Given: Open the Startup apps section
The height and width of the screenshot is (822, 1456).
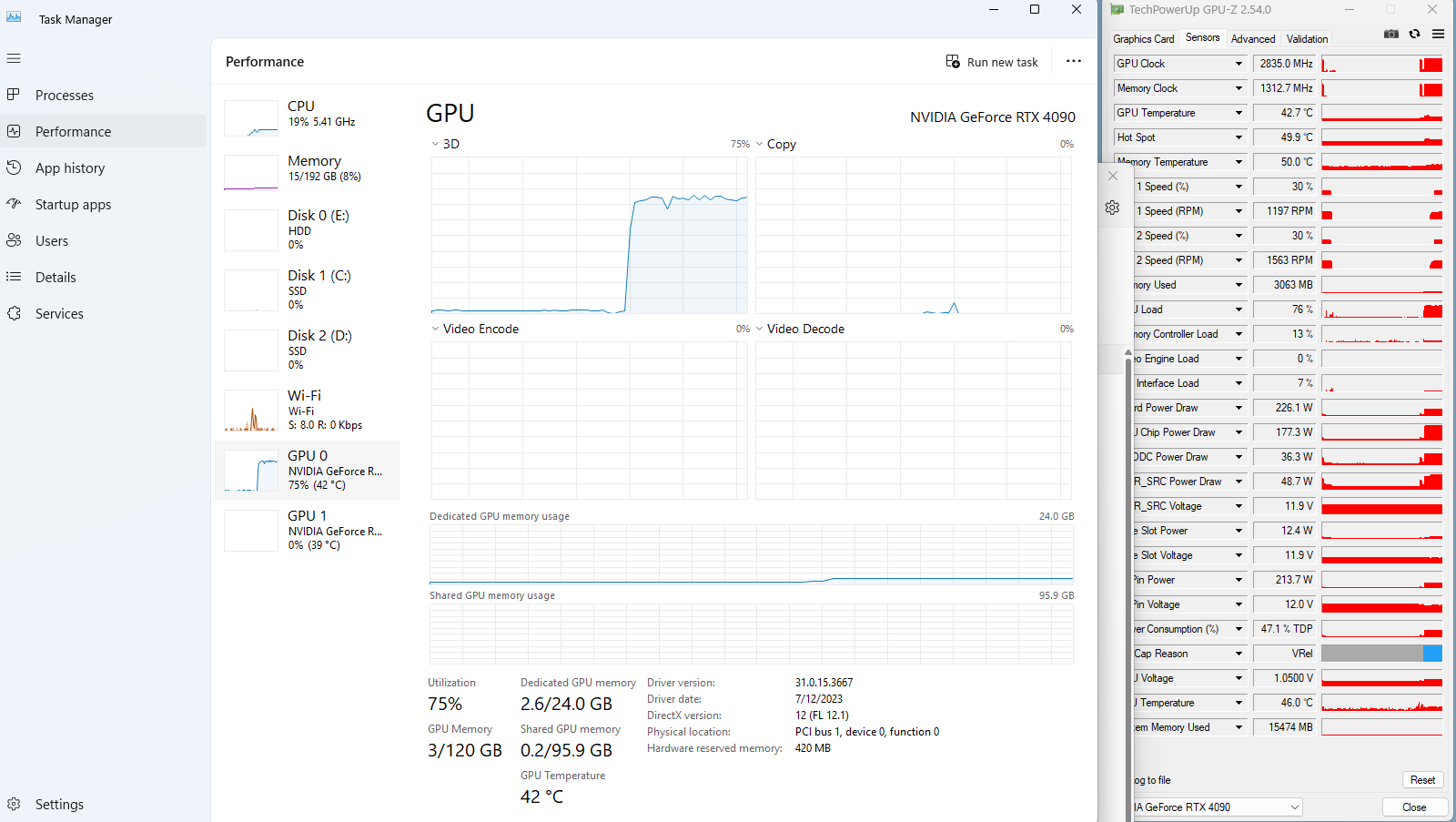Looking at the screenshot, I should 71,204.
